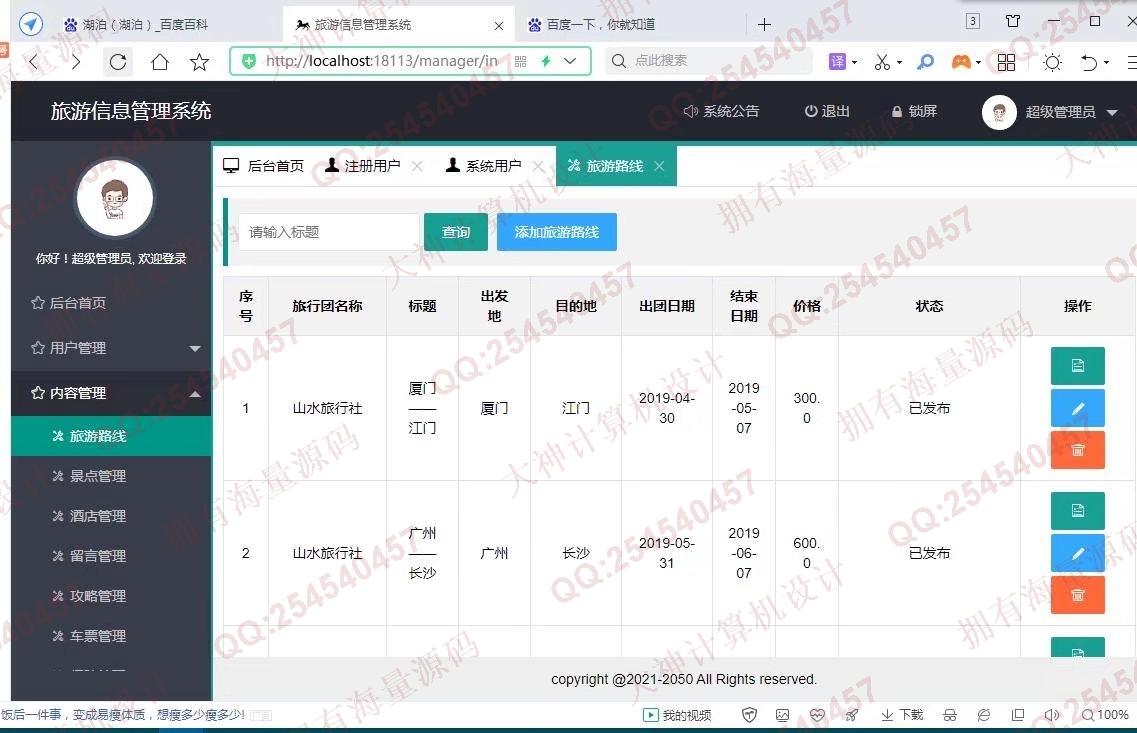Switch to 系统用户 page tab
The image size is (1137, 733).
[x=484, y=166]
